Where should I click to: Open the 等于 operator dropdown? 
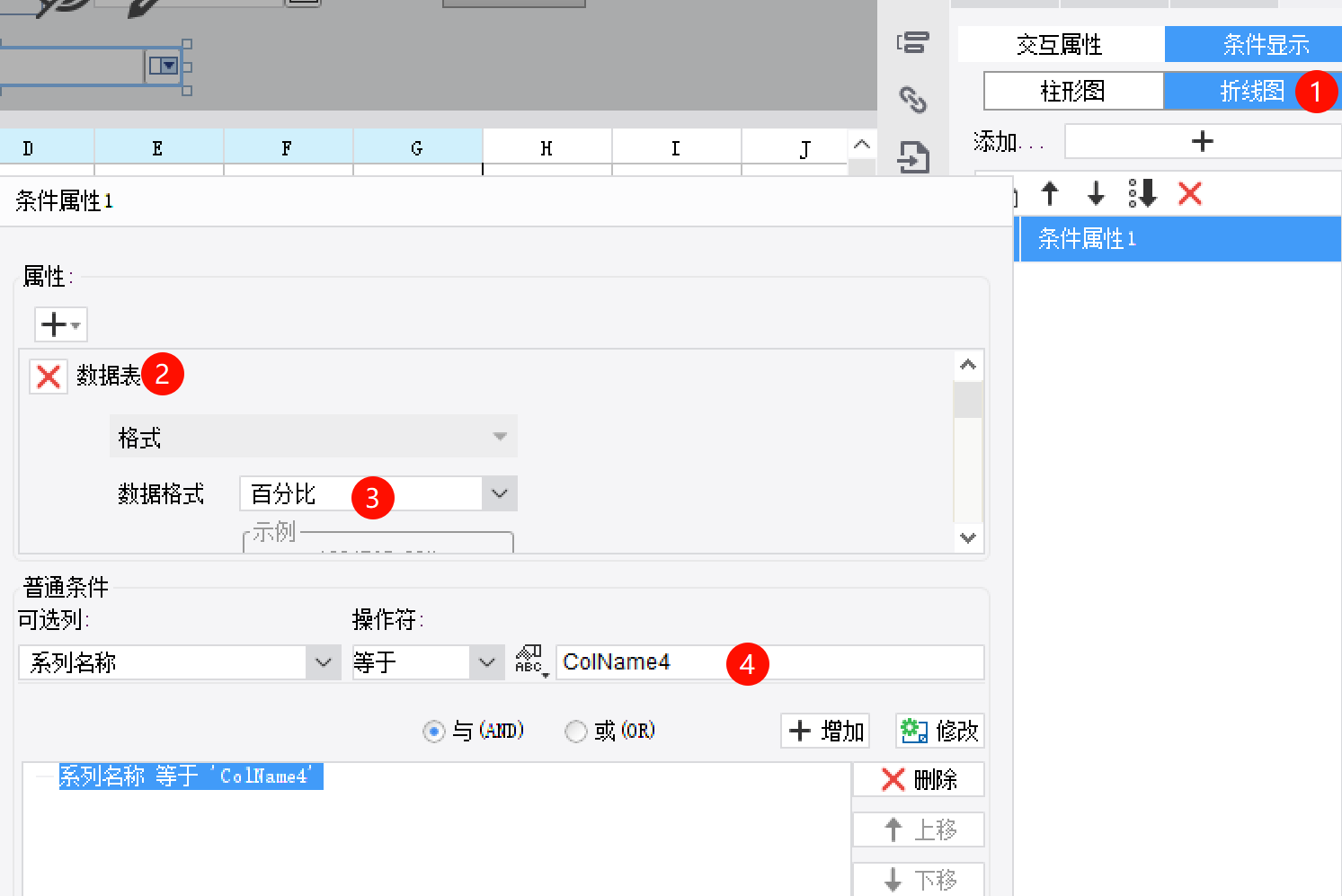click(x=486, y=663)
